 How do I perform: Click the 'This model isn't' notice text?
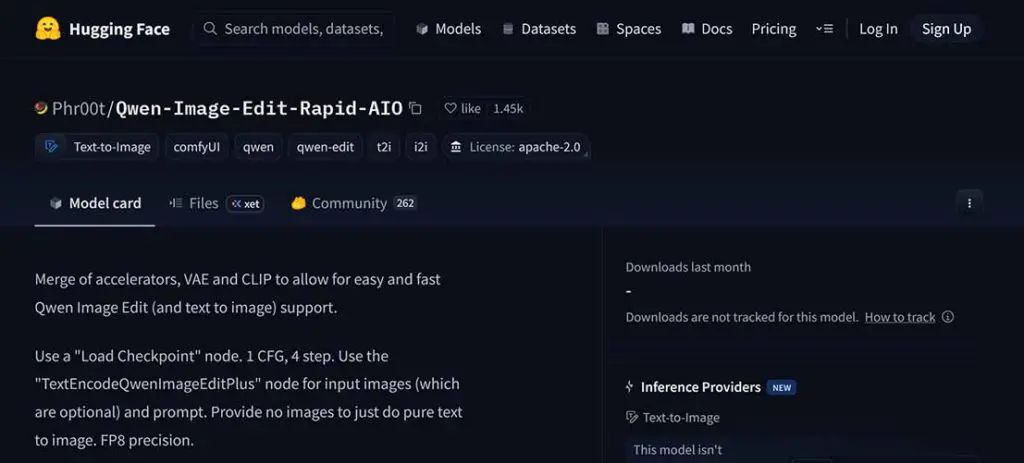click(x=678, y=450)
